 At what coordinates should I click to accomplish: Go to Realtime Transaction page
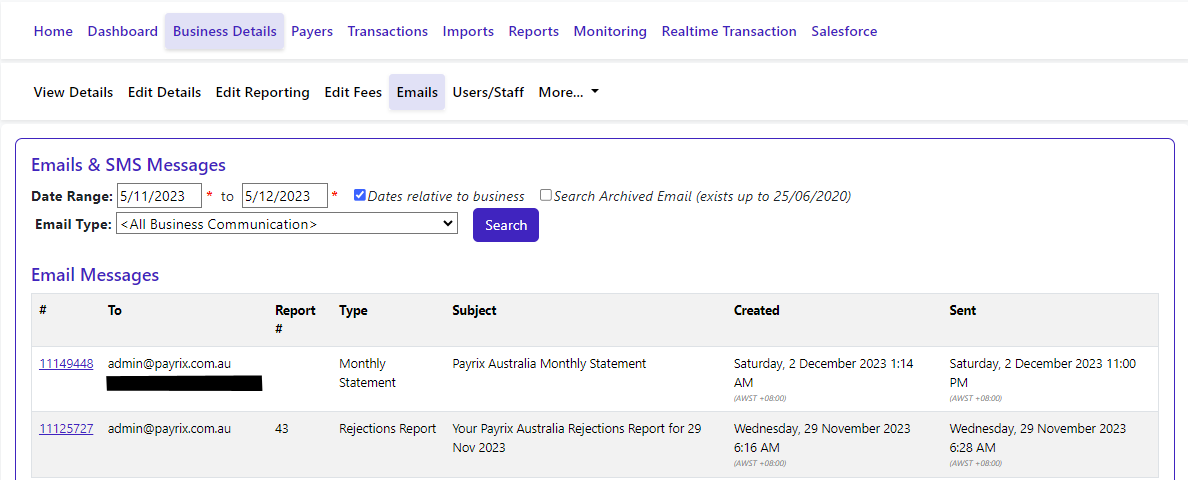pyautogui.click(x=729, y=31)
